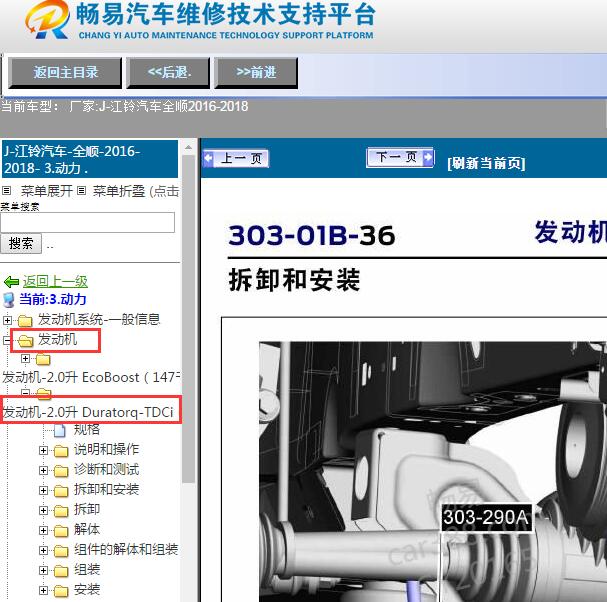Click the 诊断和测试 folder icon
This screenshot has height=602, width=607.
coord(61,471)
